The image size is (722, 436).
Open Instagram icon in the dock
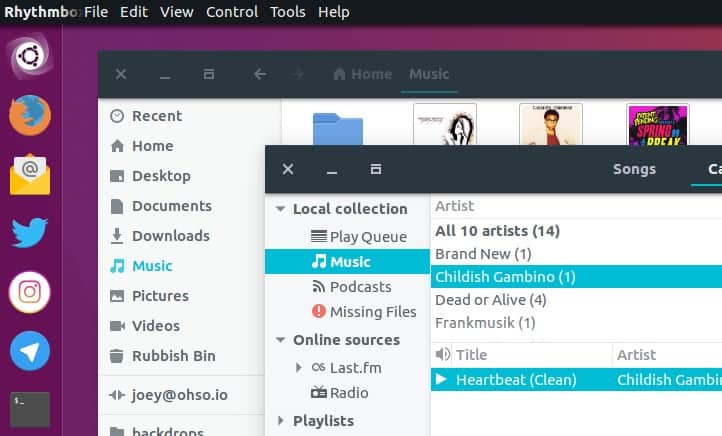pyautogui.click(x=29, y=292)
